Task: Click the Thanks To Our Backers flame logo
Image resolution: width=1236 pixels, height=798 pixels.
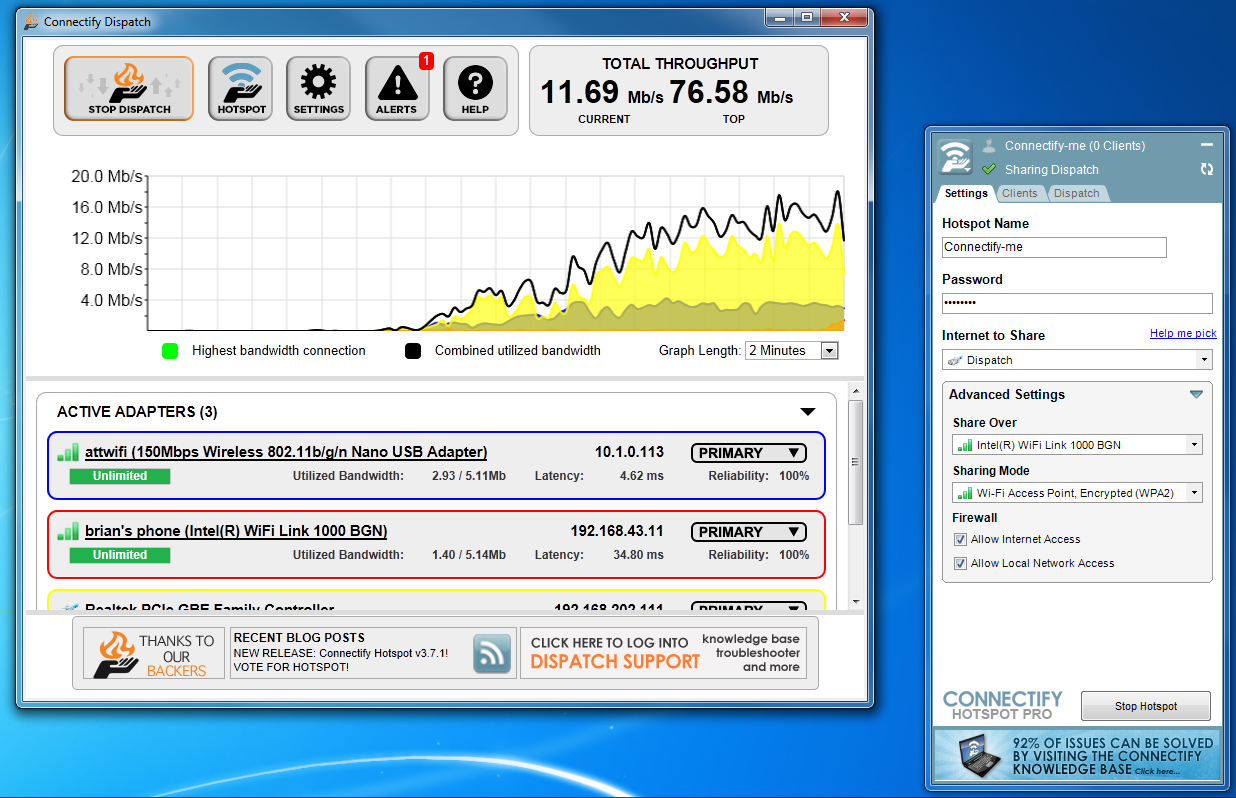Action: (x=113, y=652)
